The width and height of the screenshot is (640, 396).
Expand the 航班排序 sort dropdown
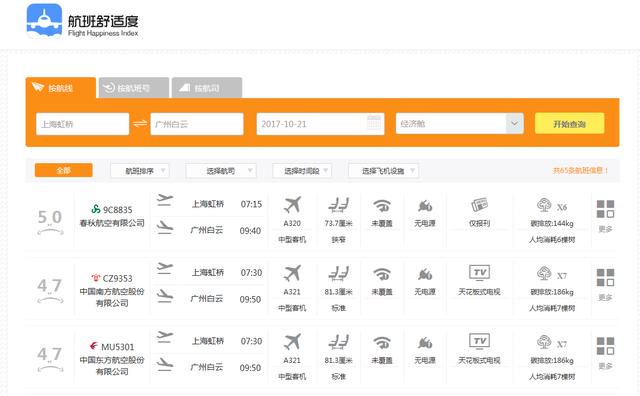pos(140,171)
